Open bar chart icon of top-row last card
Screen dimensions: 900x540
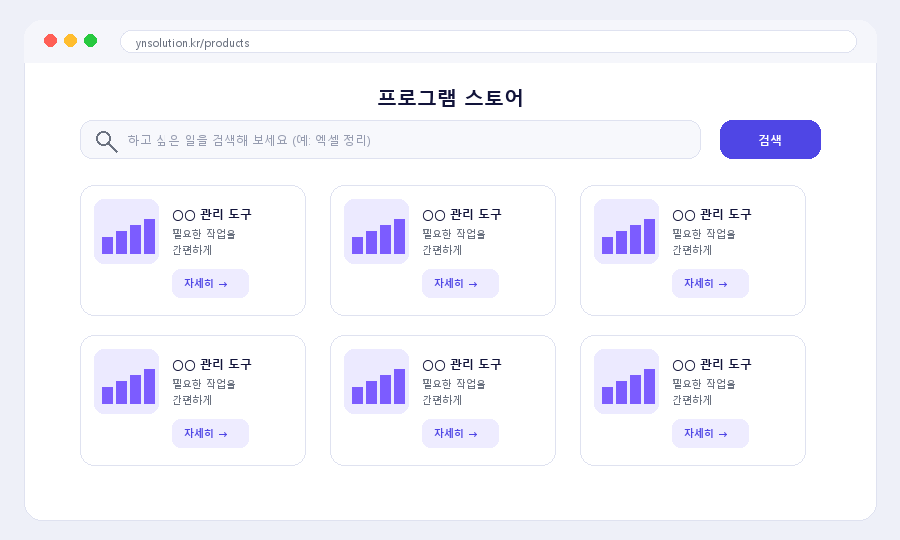tap(626, 231)
